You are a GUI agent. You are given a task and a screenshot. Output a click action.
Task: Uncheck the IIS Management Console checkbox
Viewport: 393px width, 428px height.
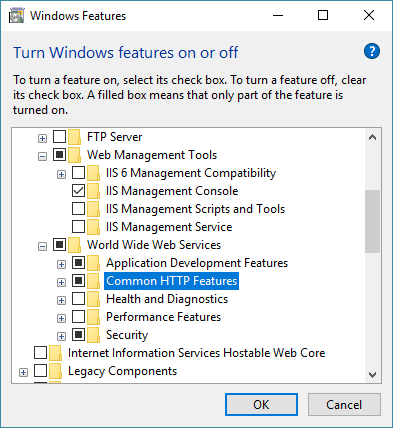pos(79,191)
